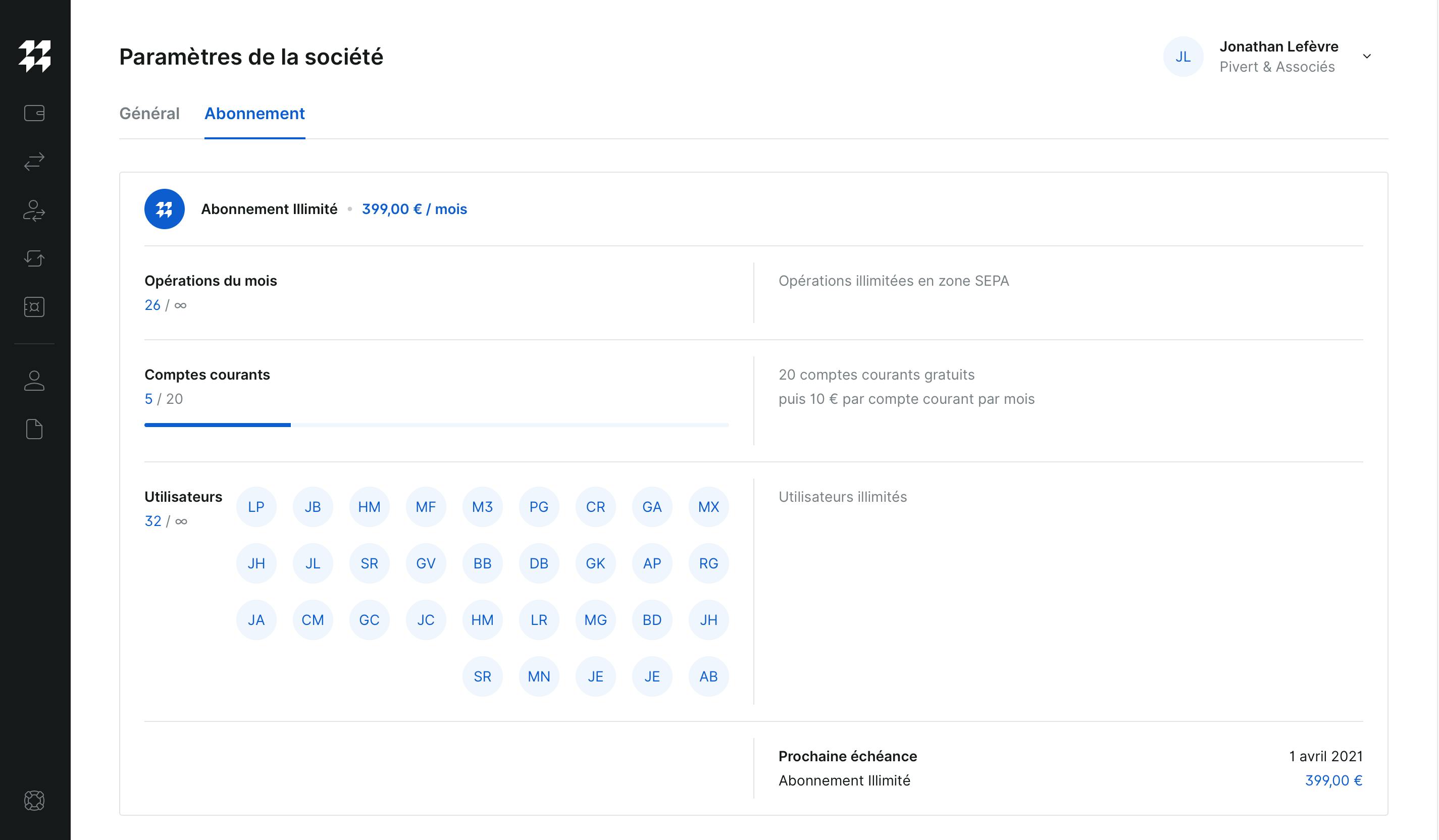Open the user profile icon in sidebar

(x=34, y=380)
